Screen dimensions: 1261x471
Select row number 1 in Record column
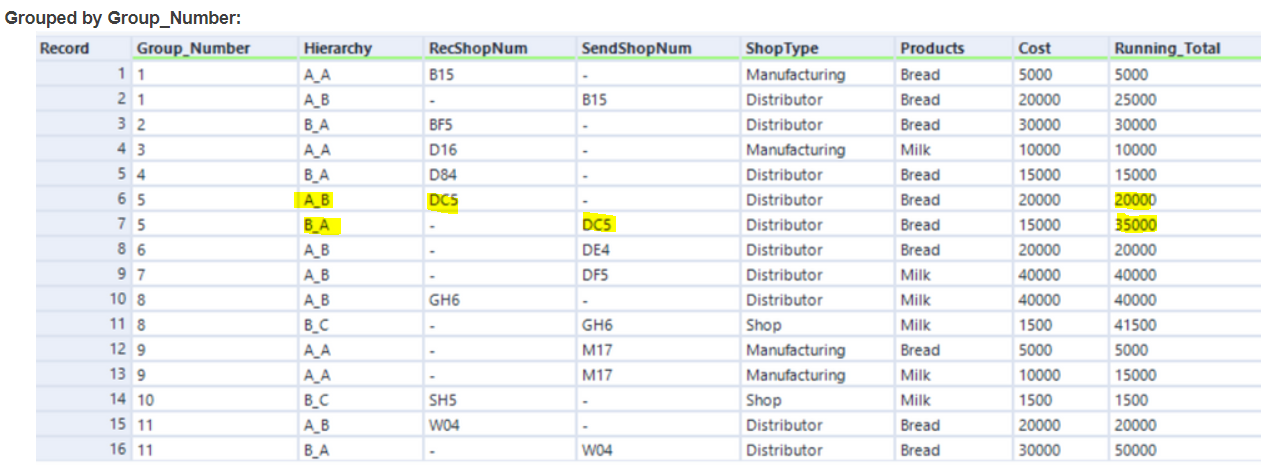pos(121,74)
